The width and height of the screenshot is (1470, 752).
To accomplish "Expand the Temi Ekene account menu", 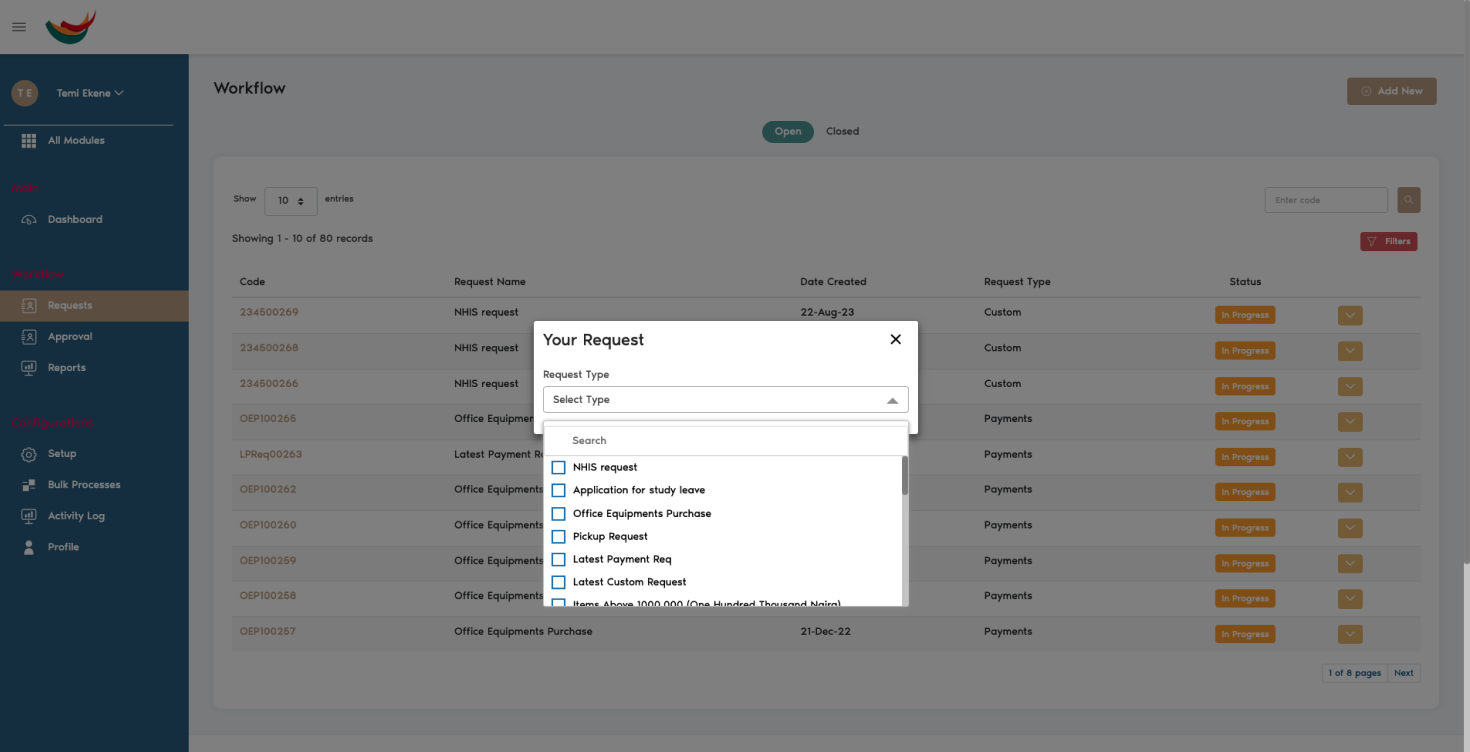I will click(x=90, y=92).
